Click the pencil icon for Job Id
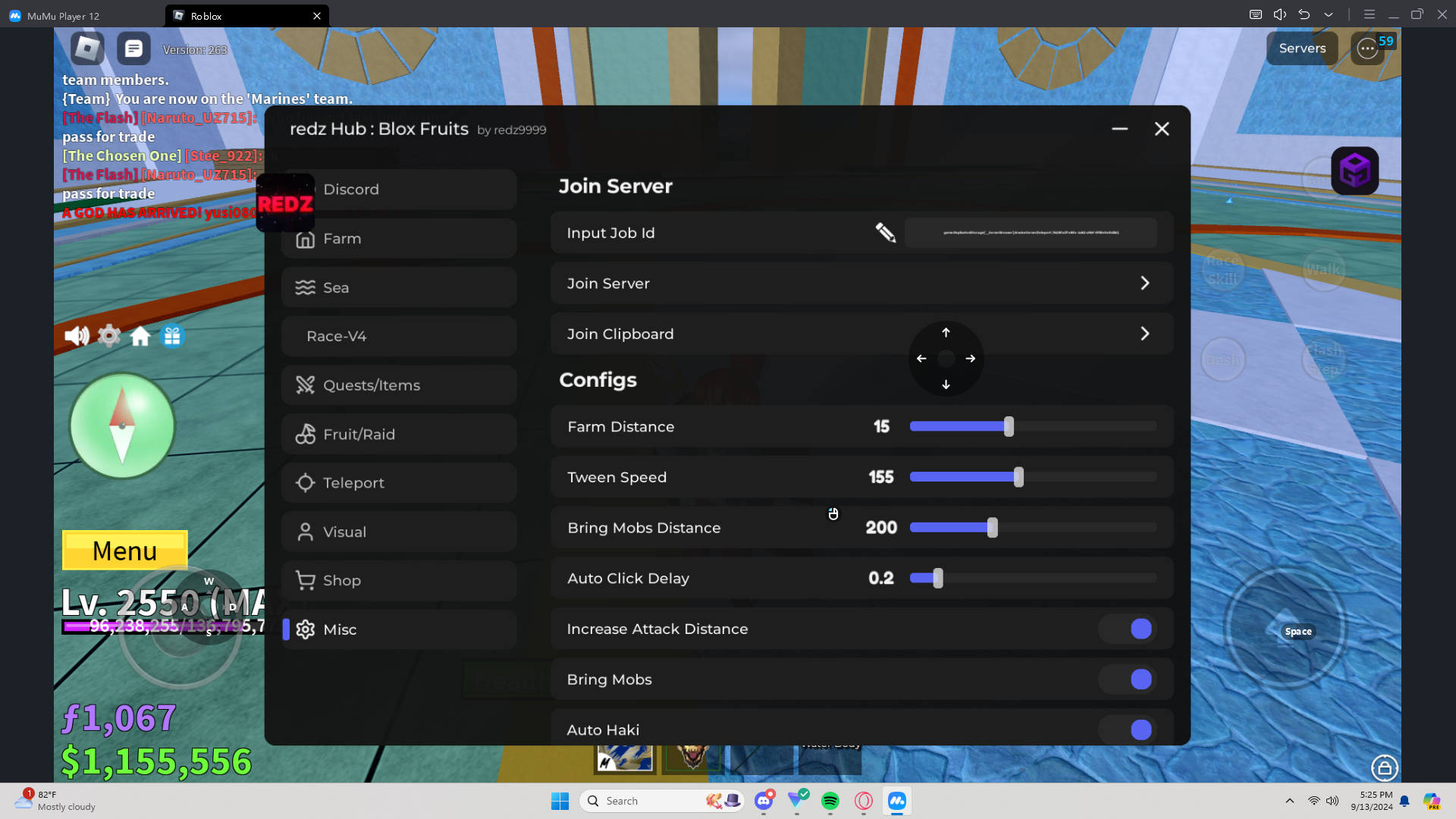The width and height of the screenshot is (1456, 819). pyautogui.click(x=885, y=232)
